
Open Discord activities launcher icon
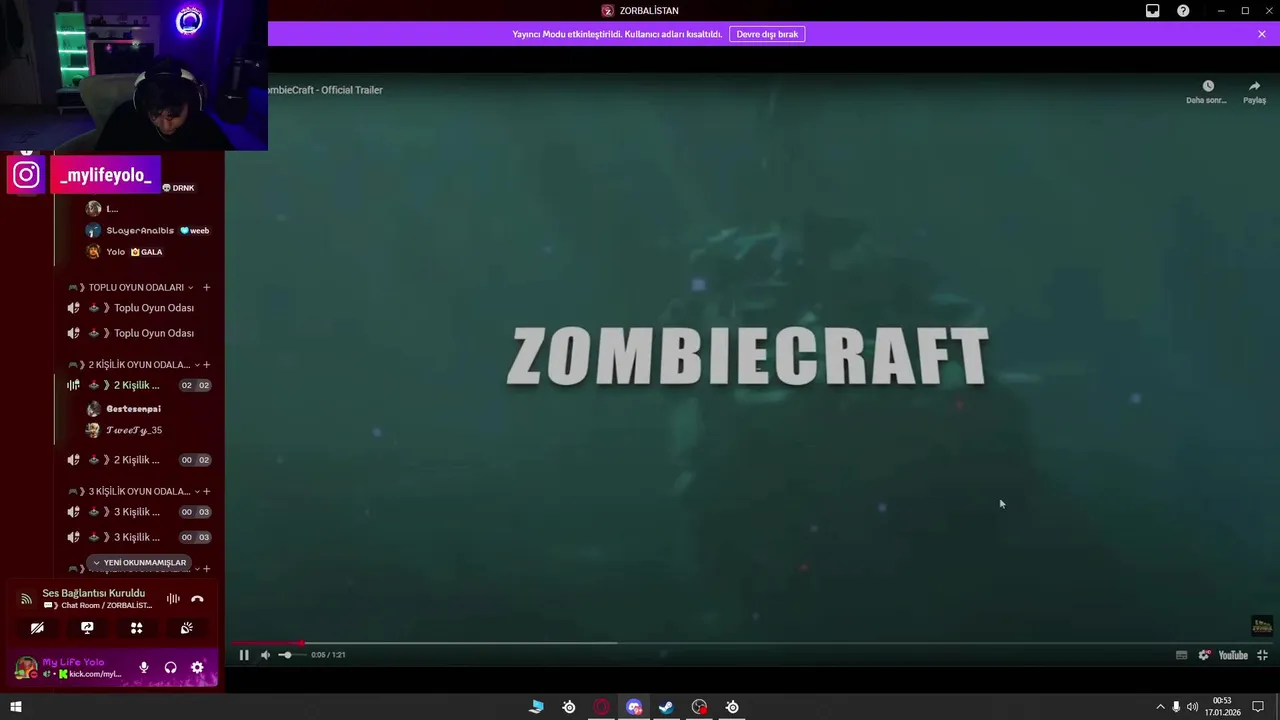coord(137,628)
